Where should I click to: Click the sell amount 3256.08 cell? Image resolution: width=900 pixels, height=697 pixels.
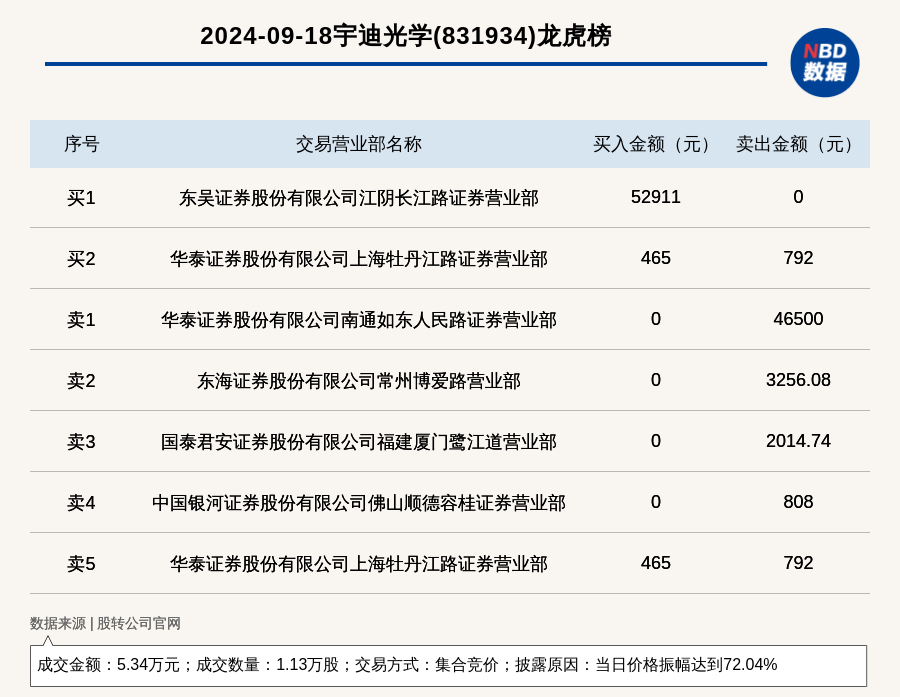pos(798,380)
